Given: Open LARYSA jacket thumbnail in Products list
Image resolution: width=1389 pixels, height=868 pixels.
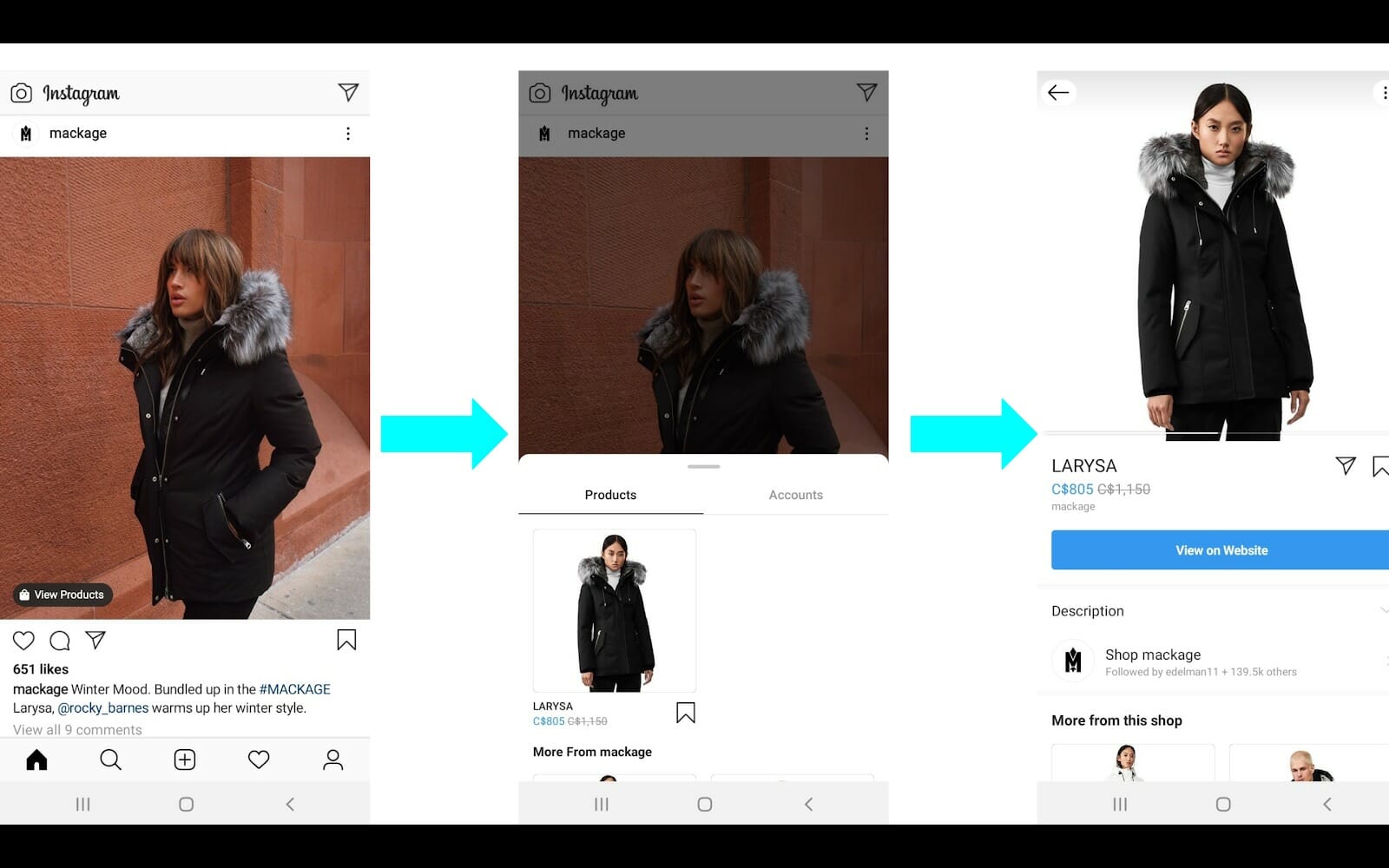Looking at the screenshot, I should pyautogui.click(x=615, y=611).
